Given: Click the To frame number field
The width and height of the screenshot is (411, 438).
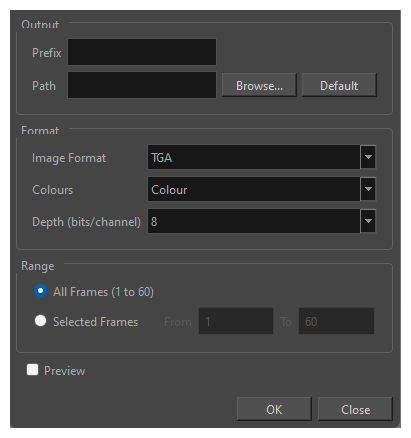Looking at the screenshot, I should pos(336,321).
